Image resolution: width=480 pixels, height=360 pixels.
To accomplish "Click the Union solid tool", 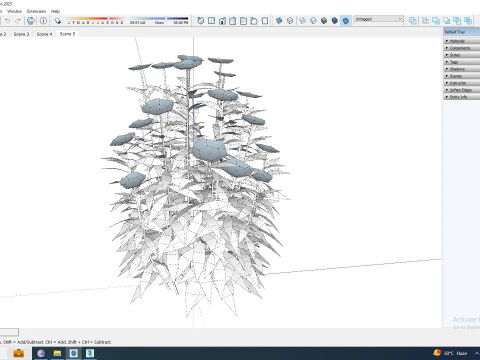I will [436, 21].
